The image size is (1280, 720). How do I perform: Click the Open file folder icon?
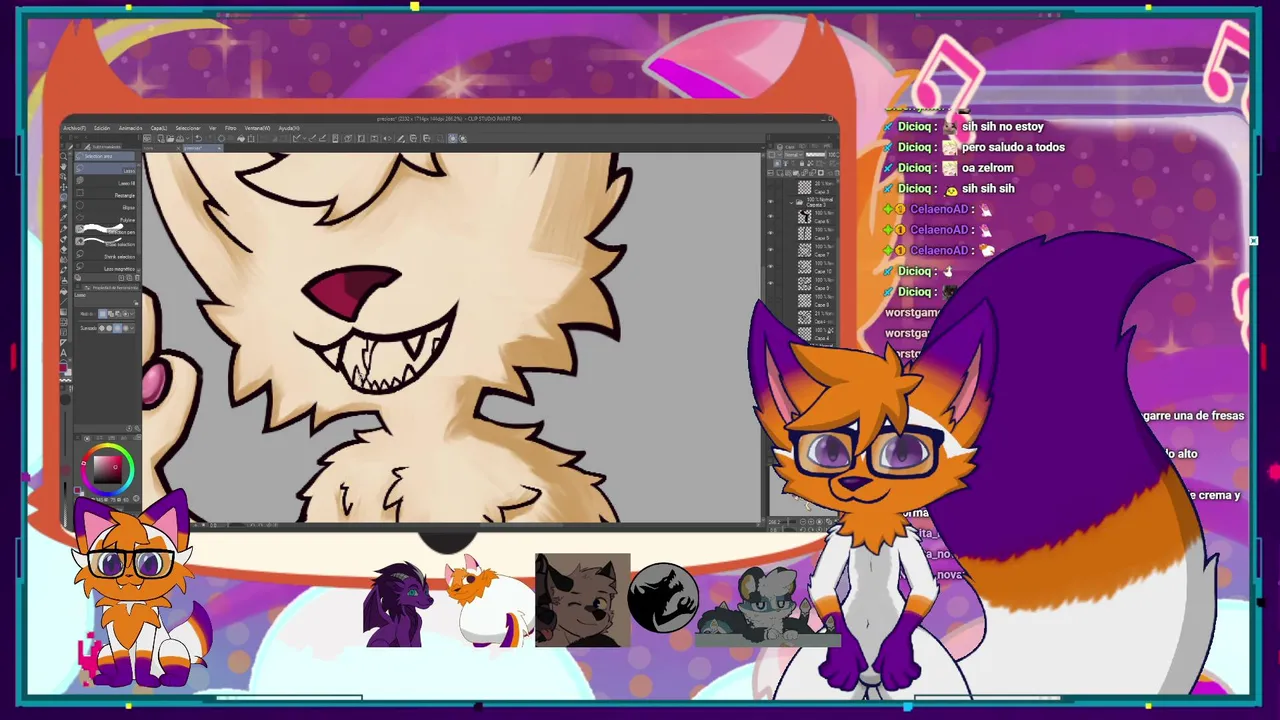point(170,138)
